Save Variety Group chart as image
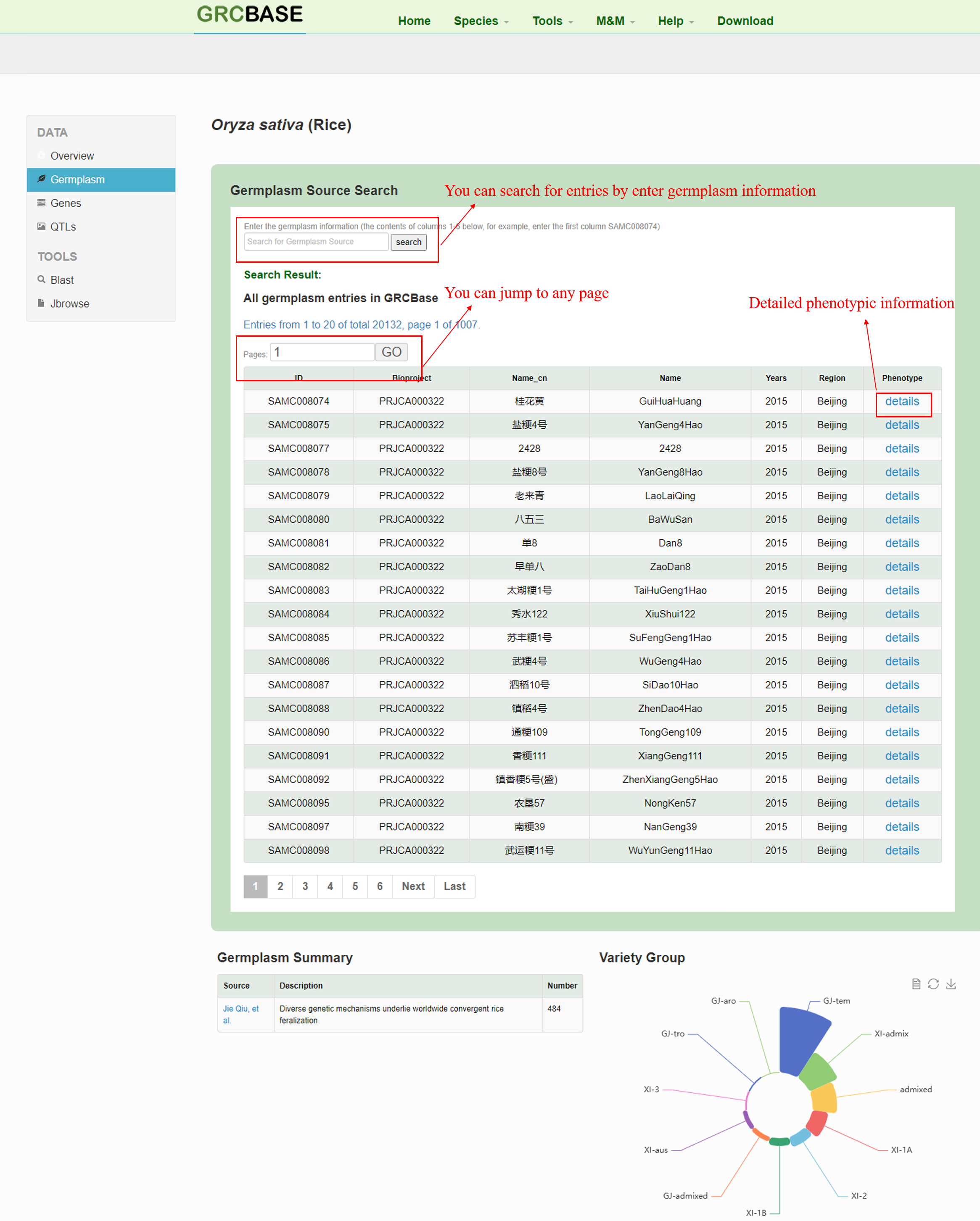Screen dimensions: 980x1221 [951, 984]
